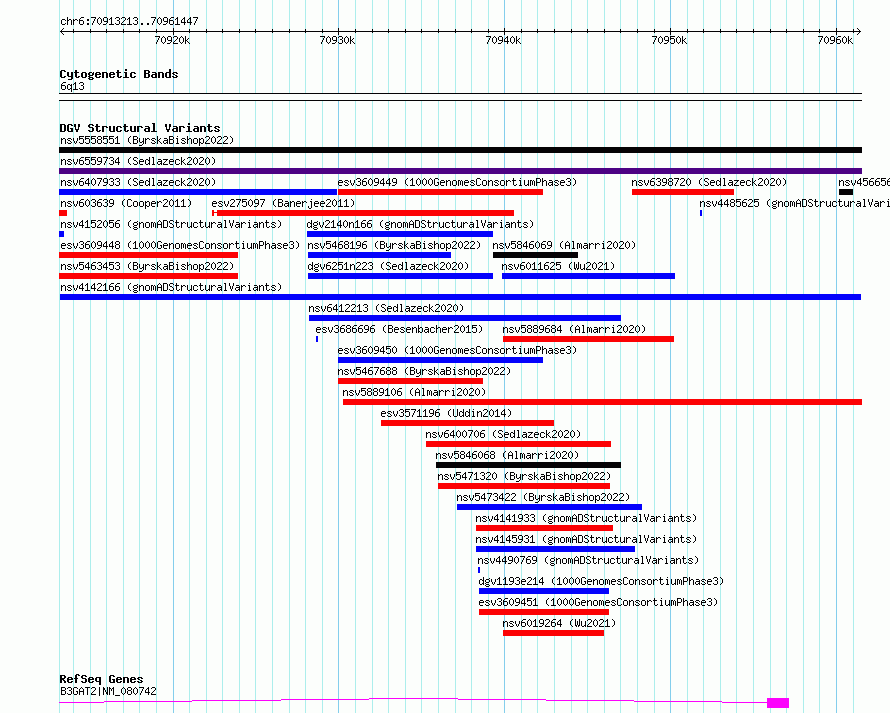Image resolution: width=890 pixels, height=713 pixels.
Task: Select the 70960k ruler mark
Action: click(x=834, y=40)
